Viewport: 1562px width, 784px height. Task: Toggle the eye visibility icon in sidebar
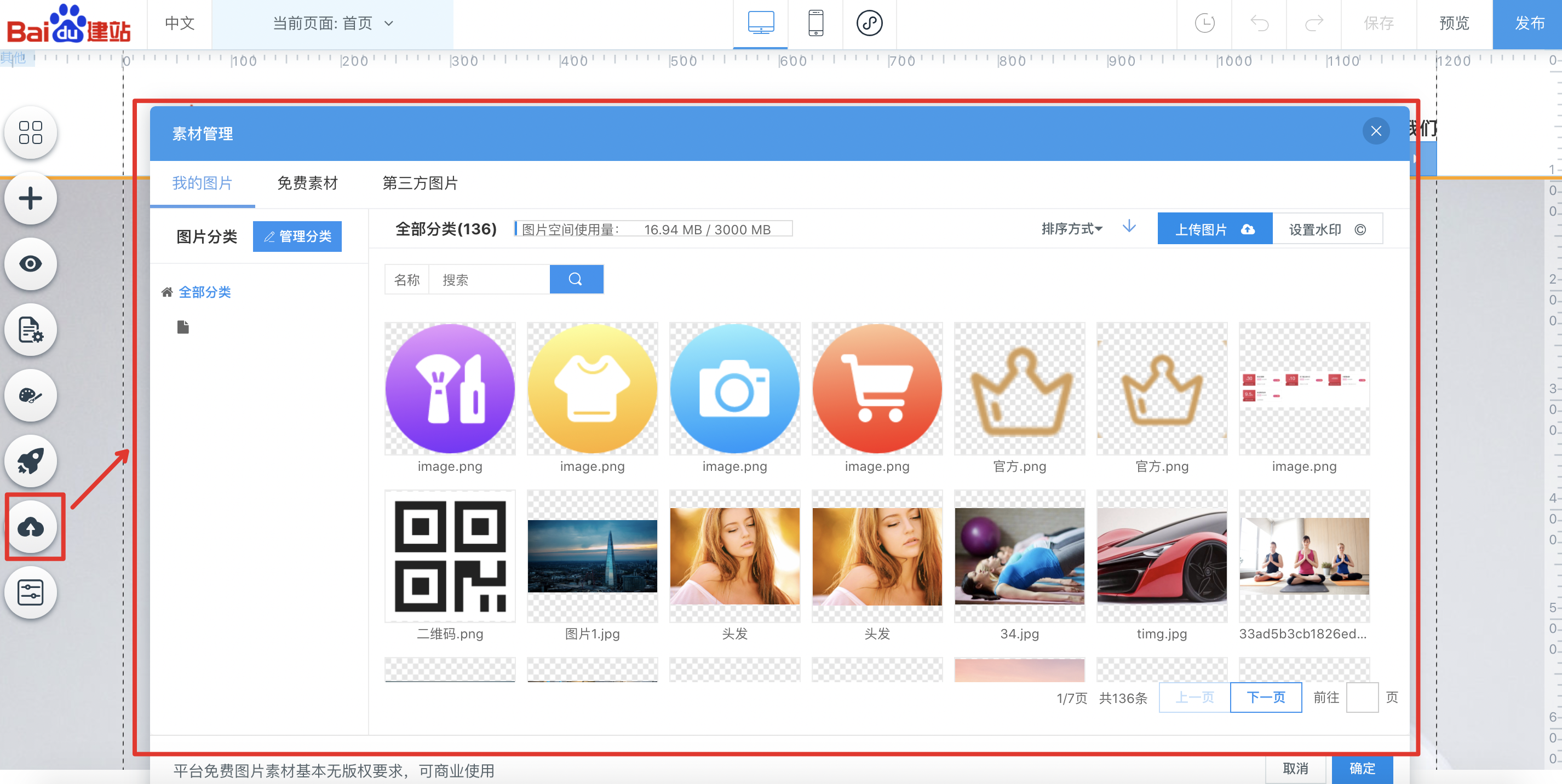tap(30, 264)
